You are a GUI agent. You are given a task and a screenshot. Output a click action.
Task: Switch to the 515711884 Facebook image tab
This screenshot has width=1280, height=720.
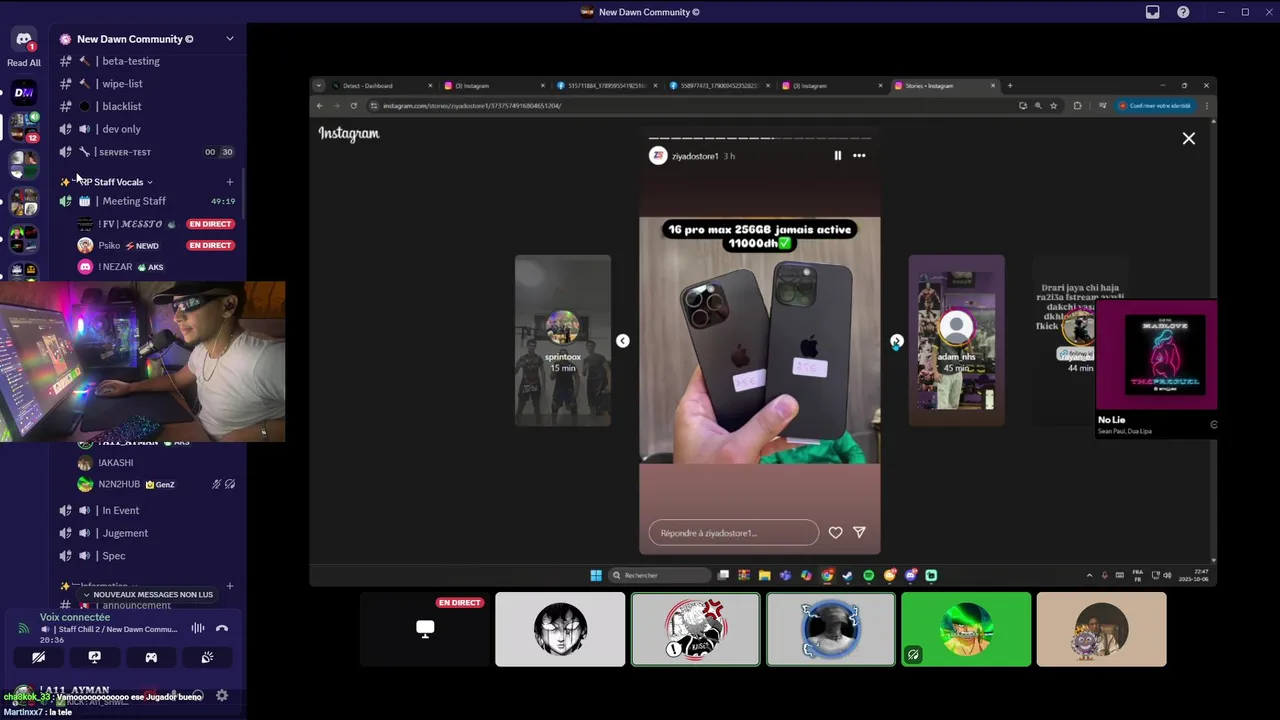pyautogui.click(x=607, y=85)
